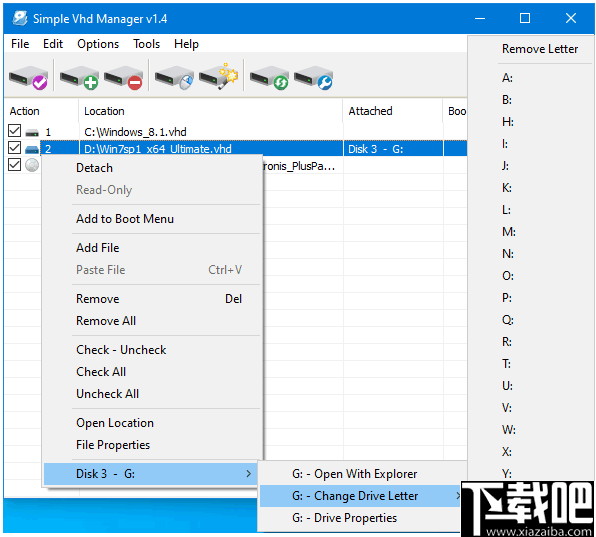
Task: Click the drive options icon with blue wrench
Action: coord(314,78)
